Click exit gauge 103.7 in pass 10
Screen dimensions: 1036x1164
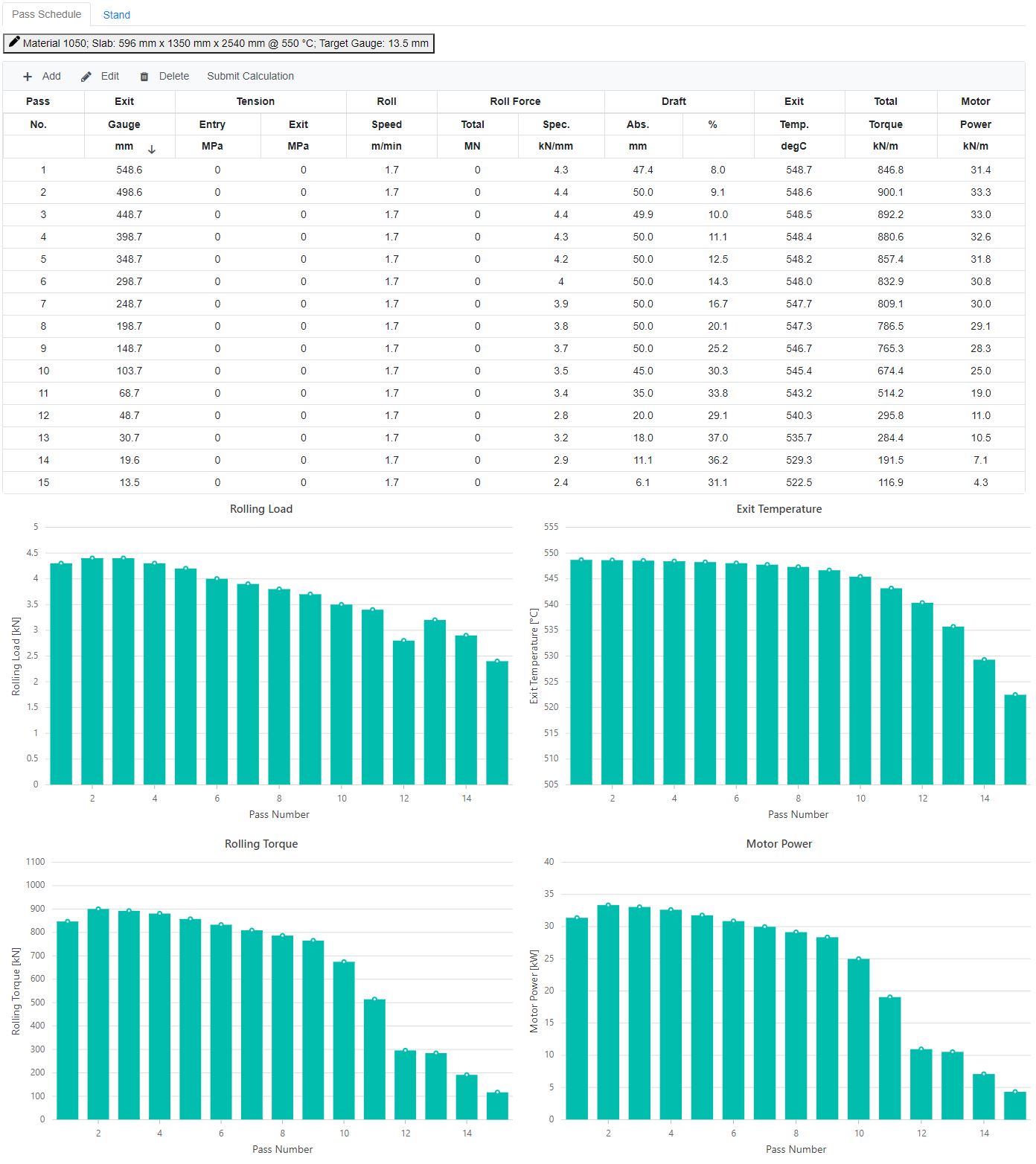(x=129, y=371)
